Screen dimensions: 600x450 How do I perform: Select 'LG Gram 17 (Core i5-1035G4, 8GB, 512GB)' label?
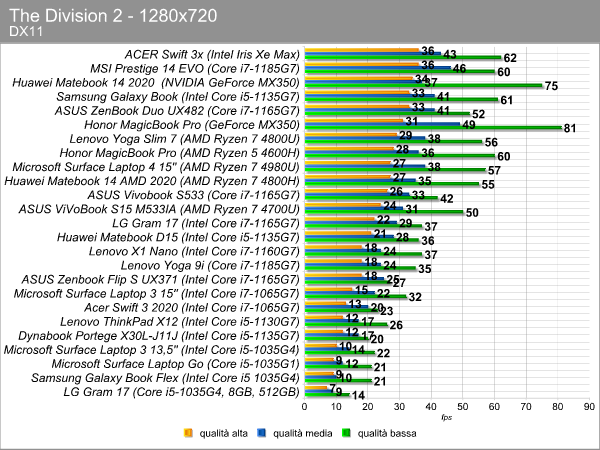[181, 392]
